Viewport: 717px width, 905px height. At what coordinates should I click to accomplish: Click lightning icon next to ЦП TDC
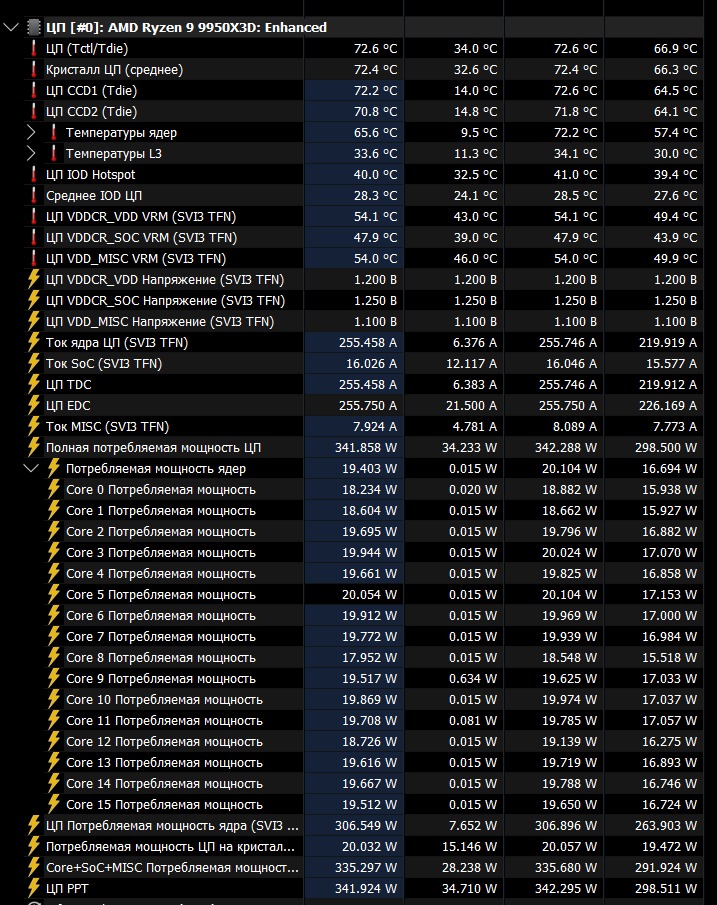pos(34,384)
